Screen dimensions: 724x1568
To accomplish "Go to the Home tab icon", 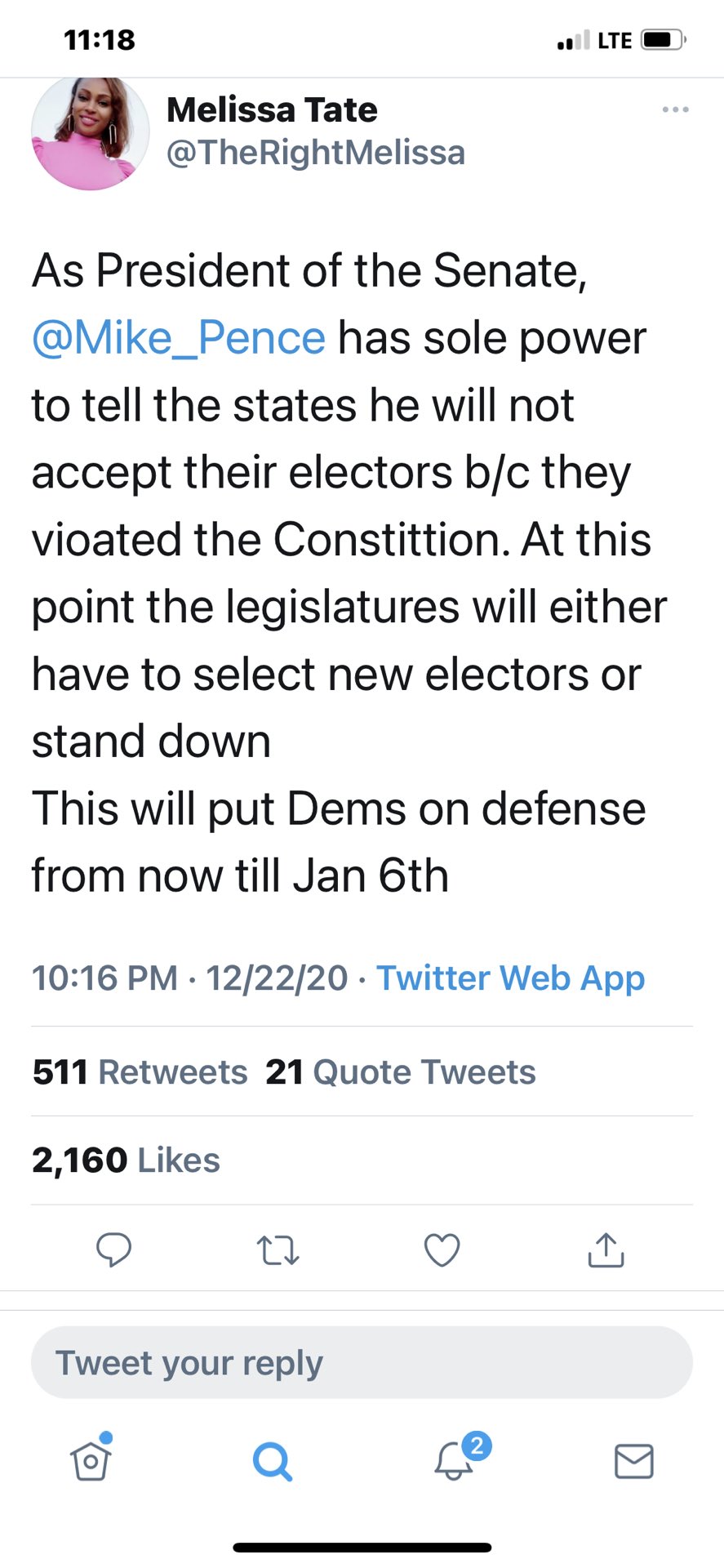I will pyautogui.click(x=90, y=1462).
